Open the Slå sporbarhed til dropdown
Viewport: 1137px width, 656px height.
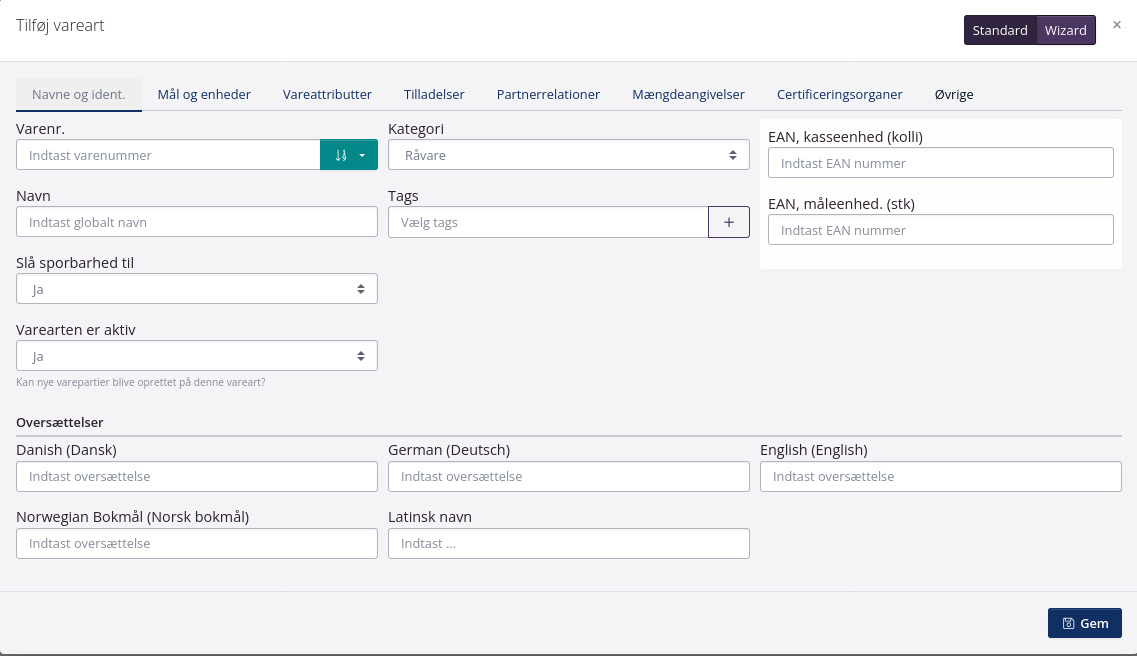click(x=197, y=289)
